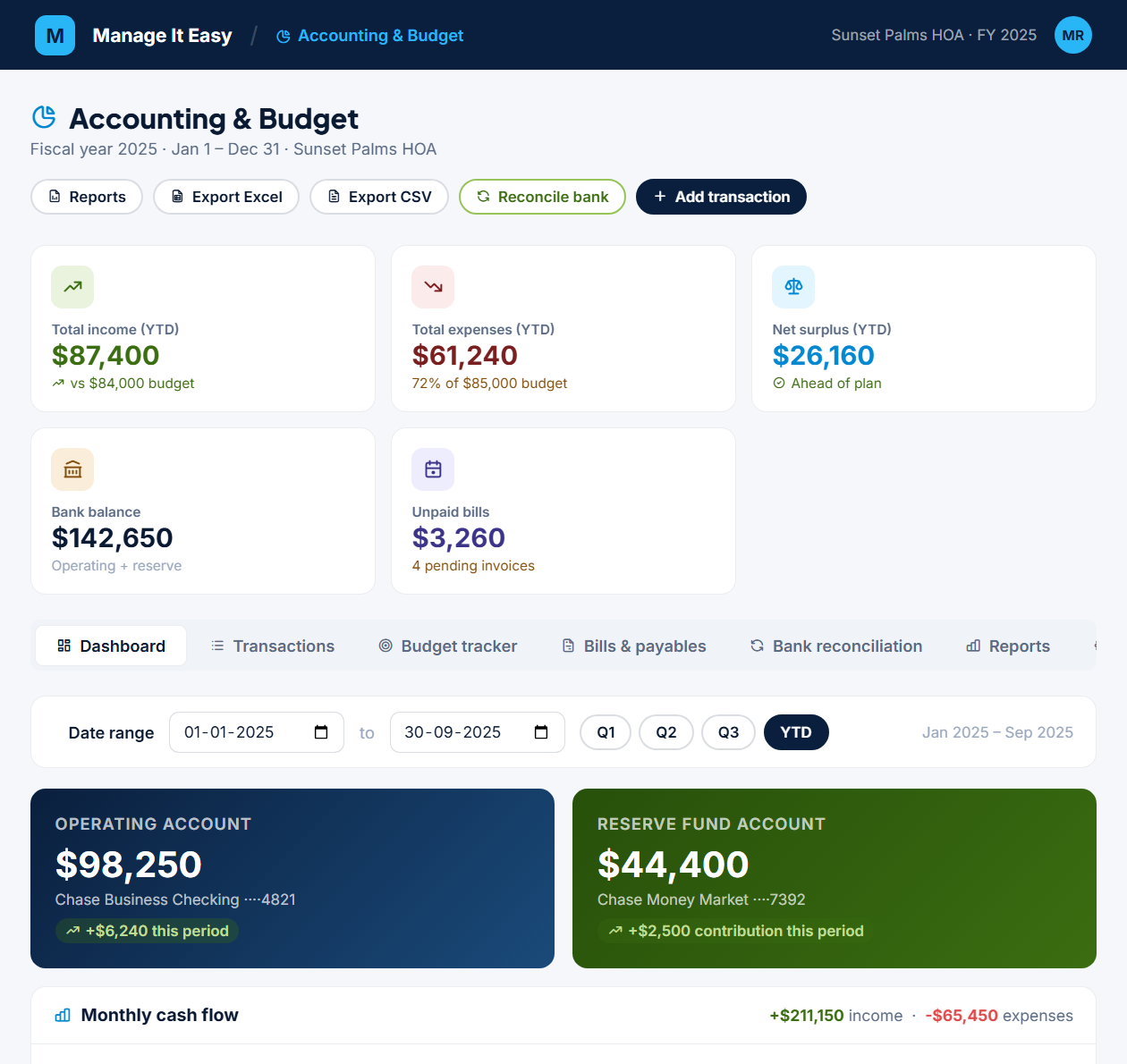Image resolution: width=1127 pixels, height=1064 pixels.
Task: Switch to the Transactions tab
Action: [273, 646]
